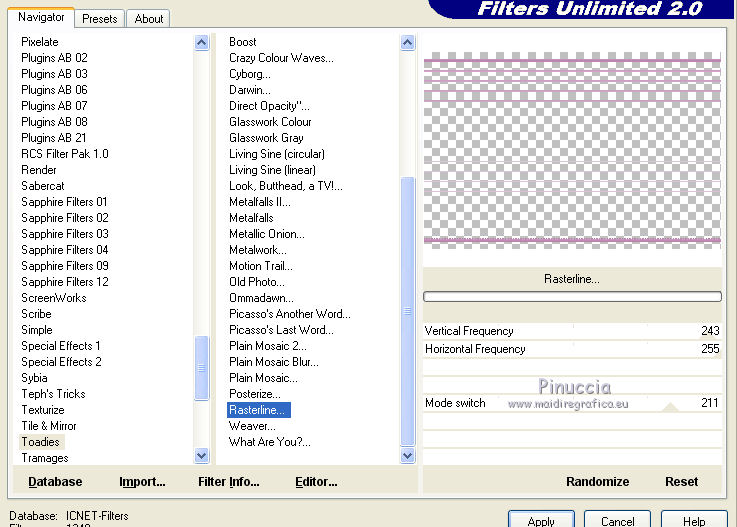Choose the Cyborg filter

(x=250, y=74)
